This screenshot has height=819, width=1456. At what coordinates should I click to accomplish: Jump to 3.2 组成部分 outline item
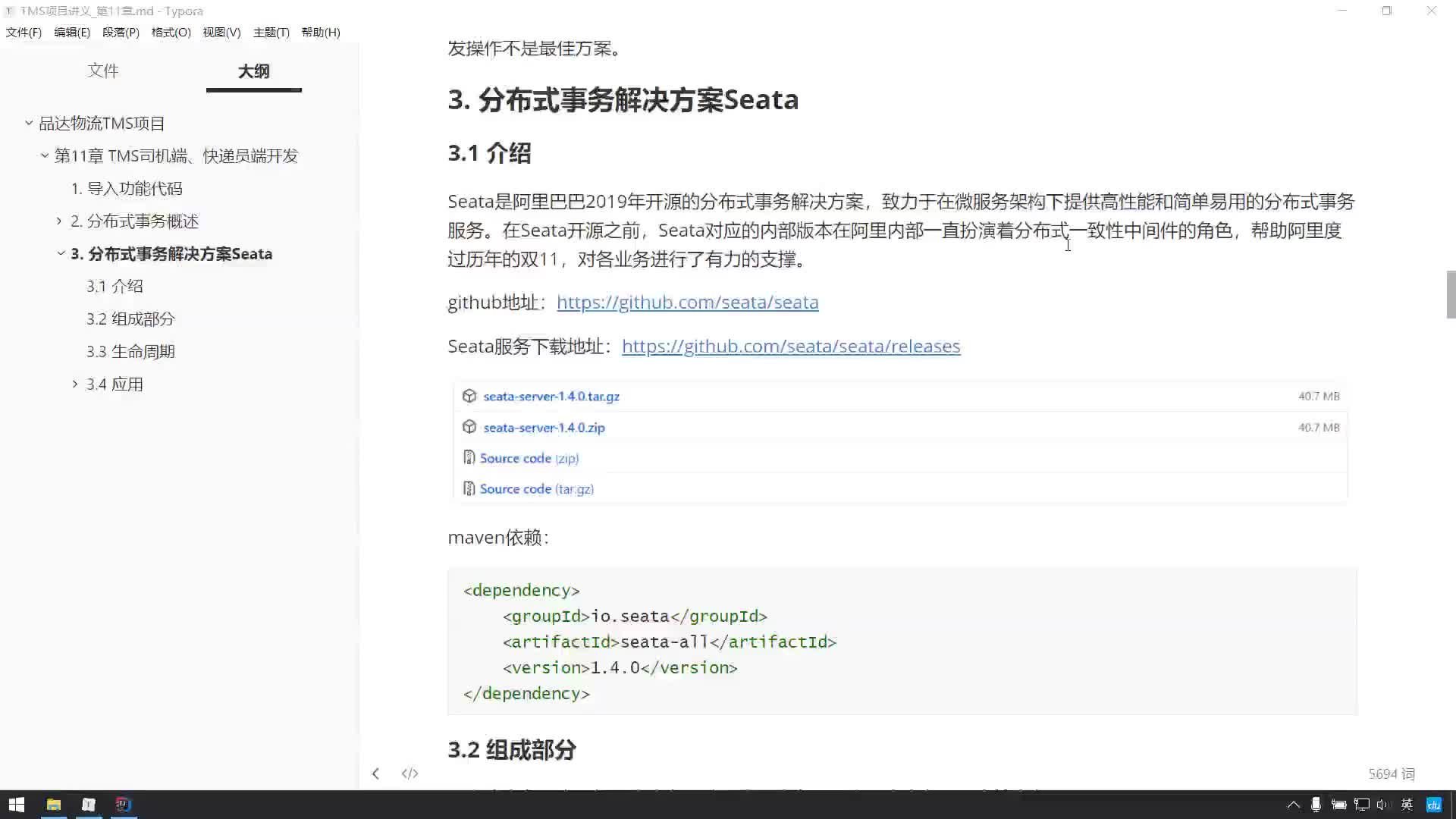point(130,318)
